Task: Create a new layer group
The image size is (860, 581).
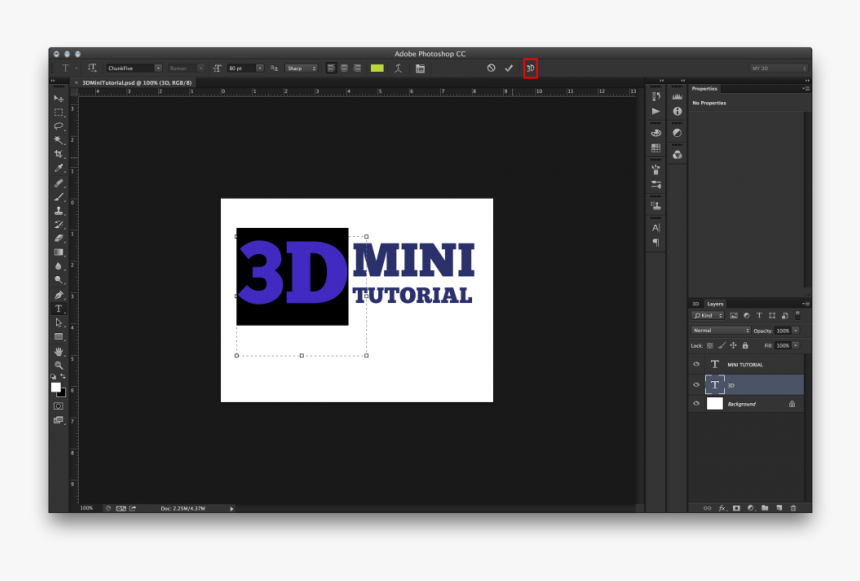Action: [765, 508]
